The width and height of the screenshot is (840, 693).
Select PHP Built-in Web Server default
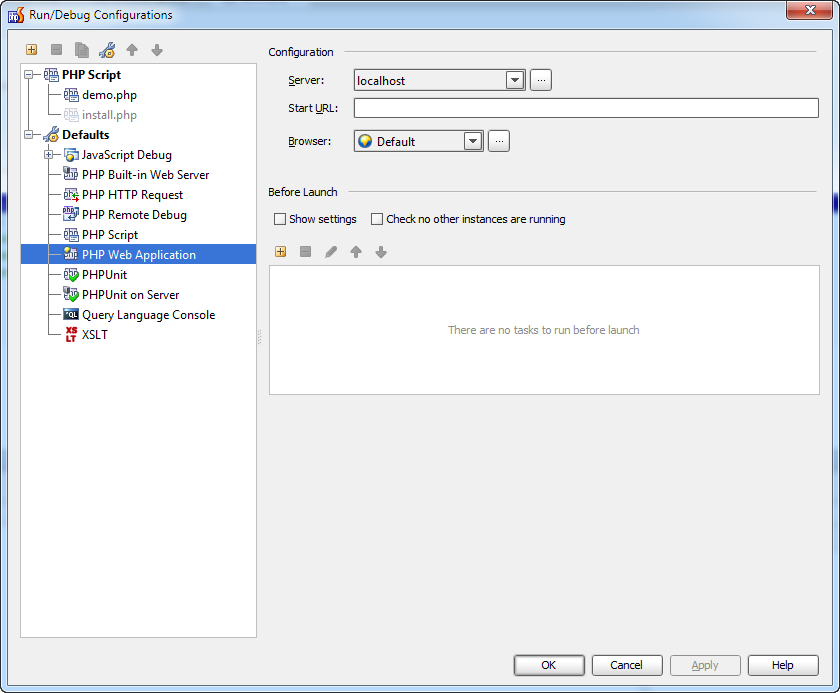coord(145,175)
